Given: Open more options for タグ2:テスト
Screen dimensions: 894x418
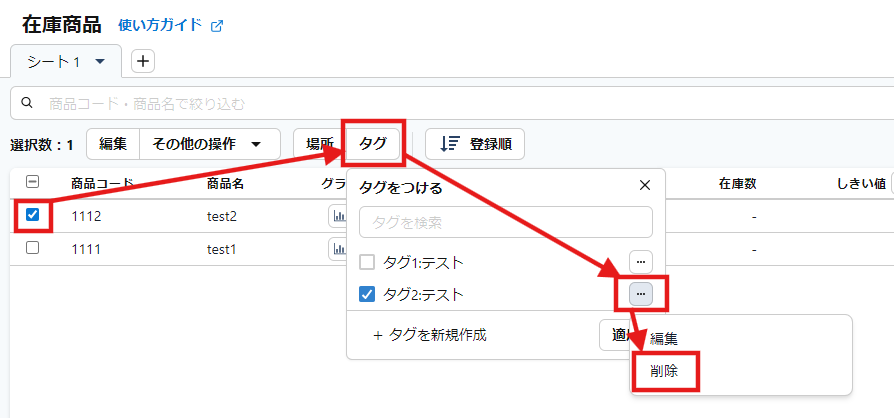Looking at the screenshot, I should 640,293.
